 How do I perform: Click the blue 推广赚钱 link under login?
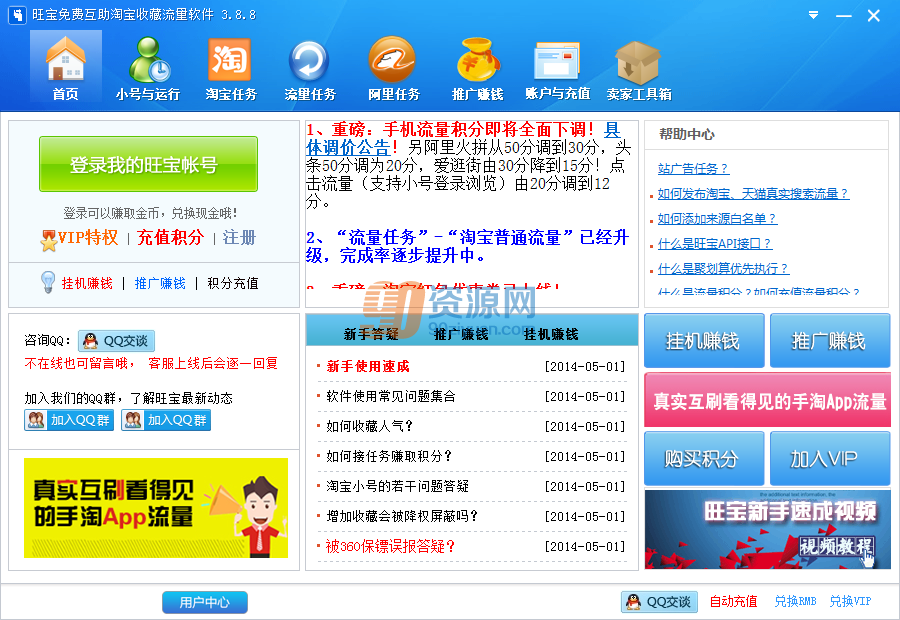click(160, 283)
